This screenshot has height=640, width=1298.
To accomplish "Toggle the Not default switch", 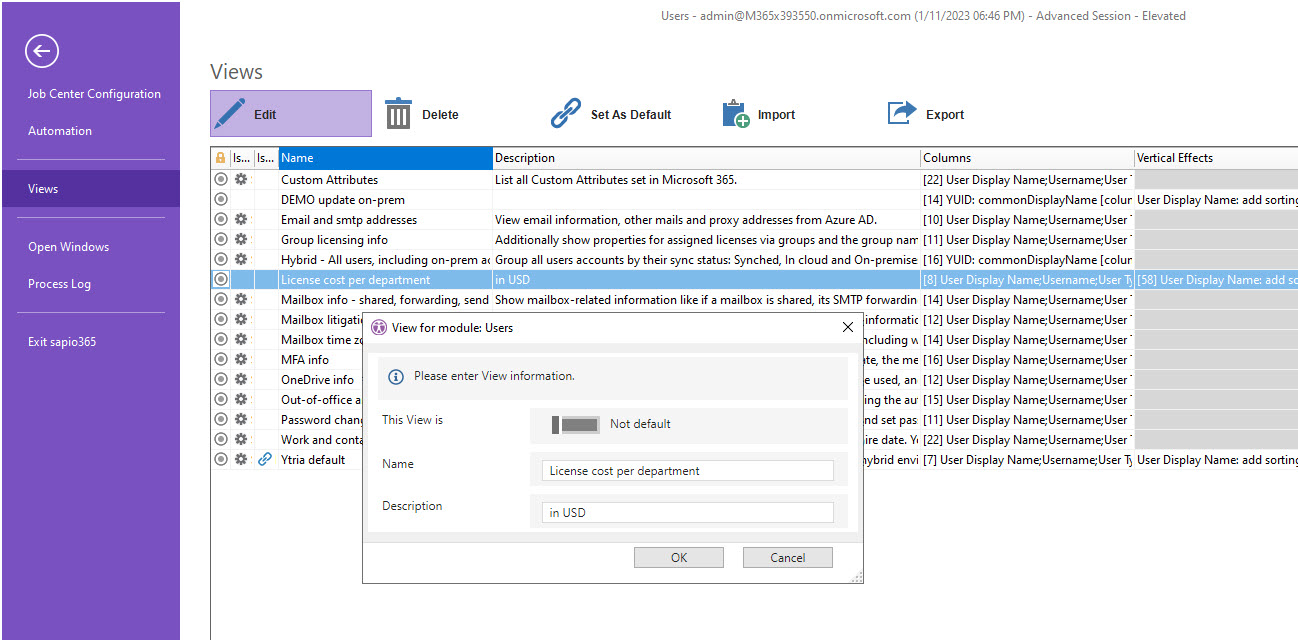I will 575,424.
